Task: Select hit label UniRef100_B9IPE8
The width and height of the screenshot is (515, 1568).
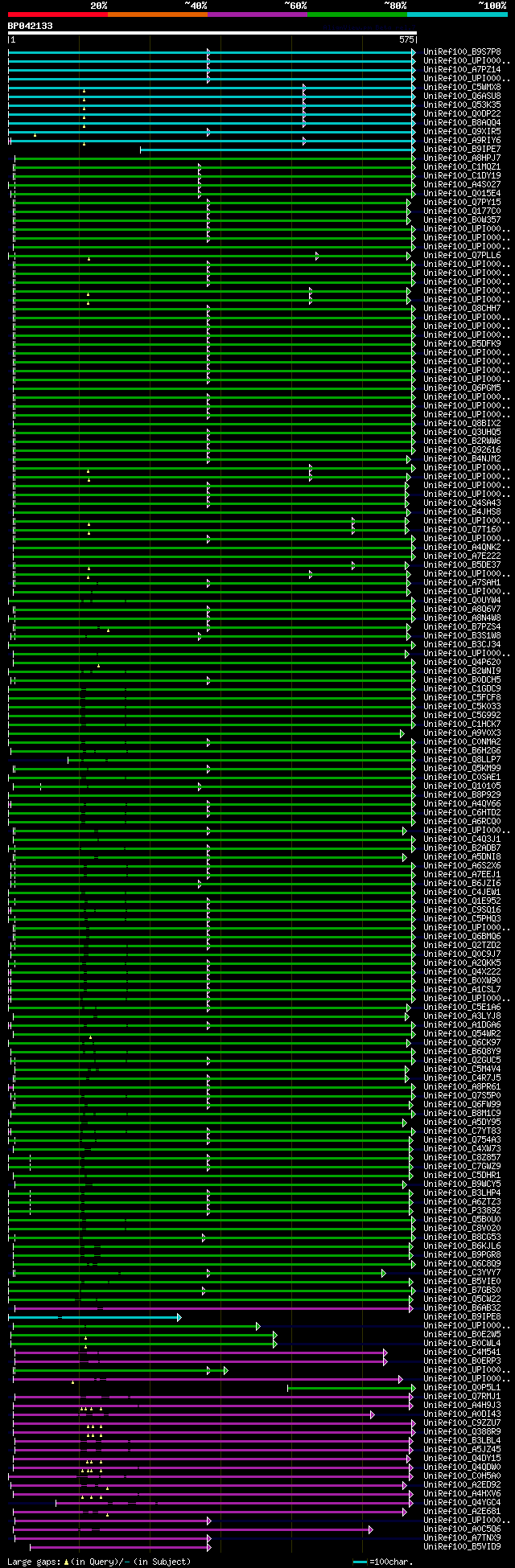Action: pos(462,1317)
